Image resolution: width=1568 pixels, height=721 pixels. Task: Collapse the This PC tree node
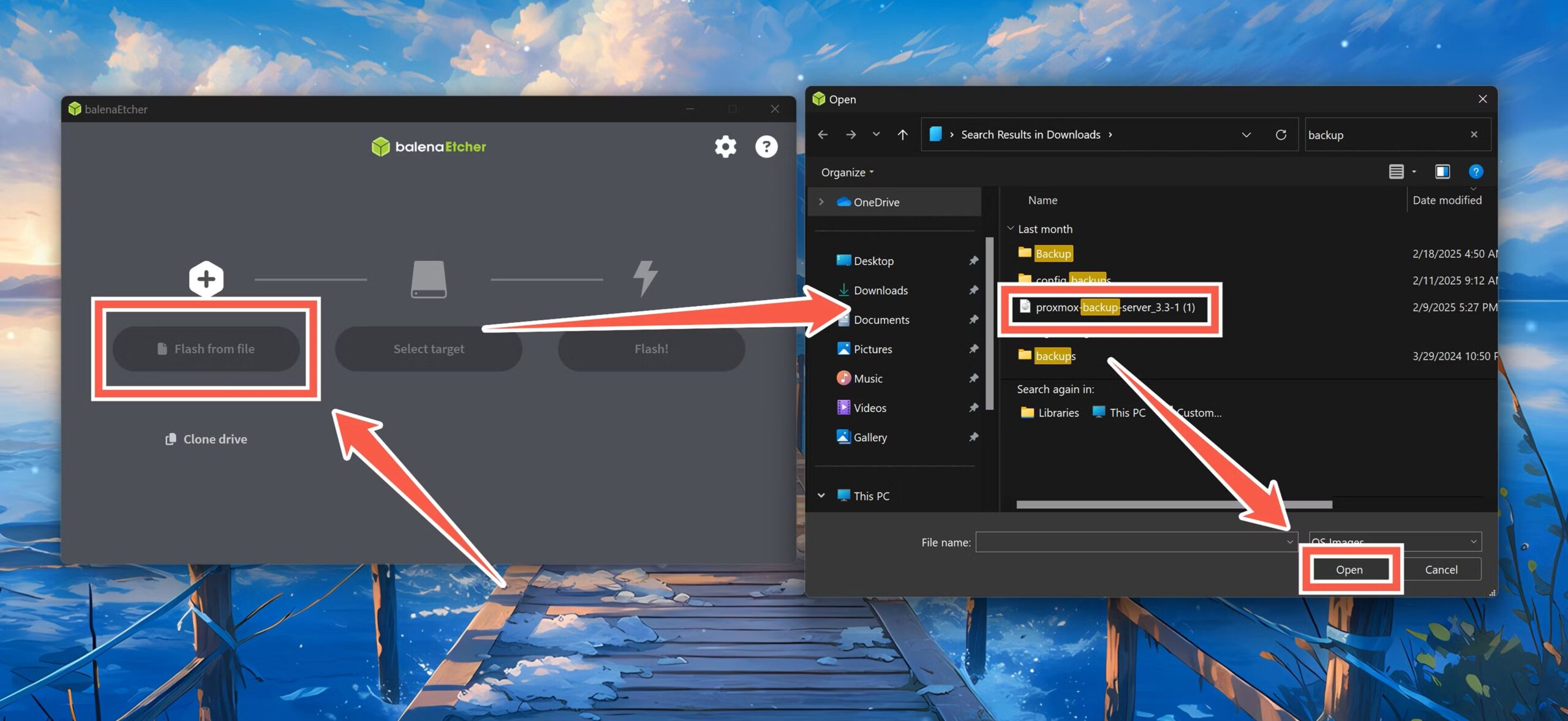(x=821, y=496)
